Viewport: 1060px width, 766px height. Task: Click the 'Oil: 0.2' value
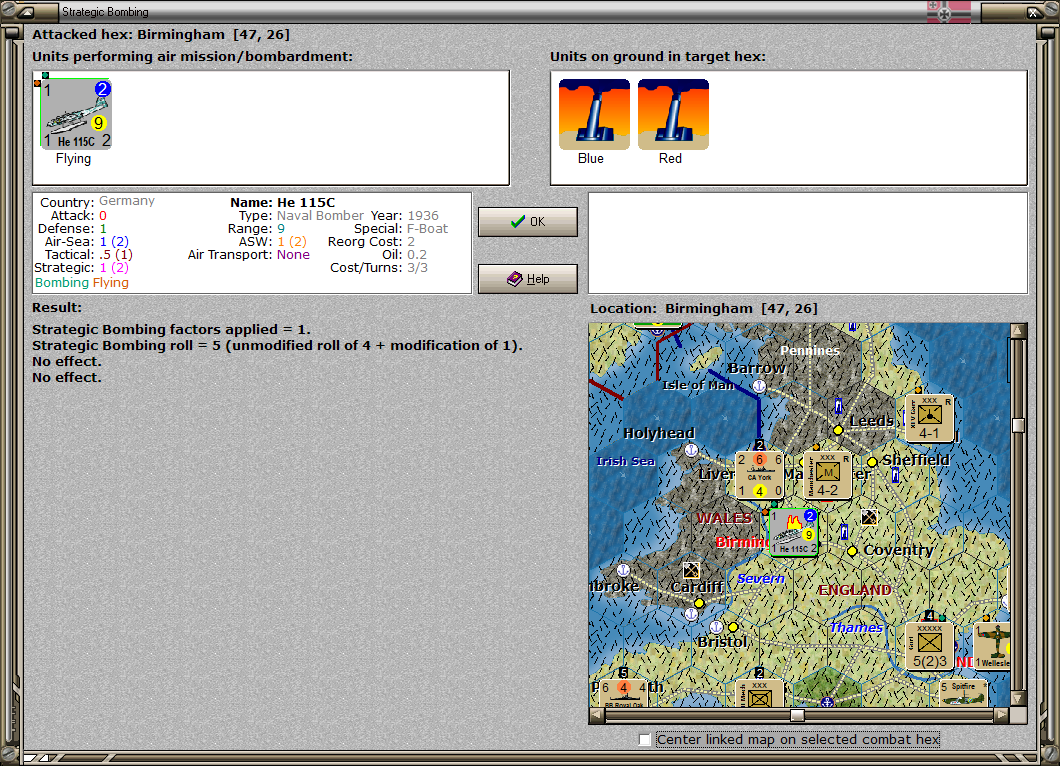417,255
